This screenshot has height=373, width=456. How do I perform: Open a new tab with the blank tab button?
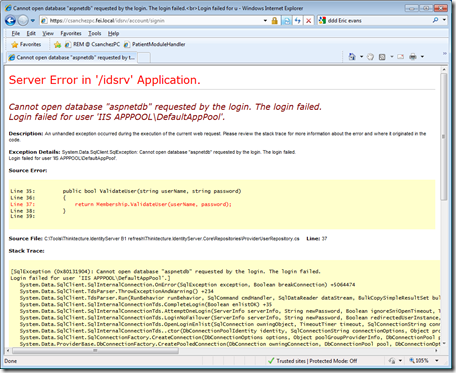[x=144, y=58]
